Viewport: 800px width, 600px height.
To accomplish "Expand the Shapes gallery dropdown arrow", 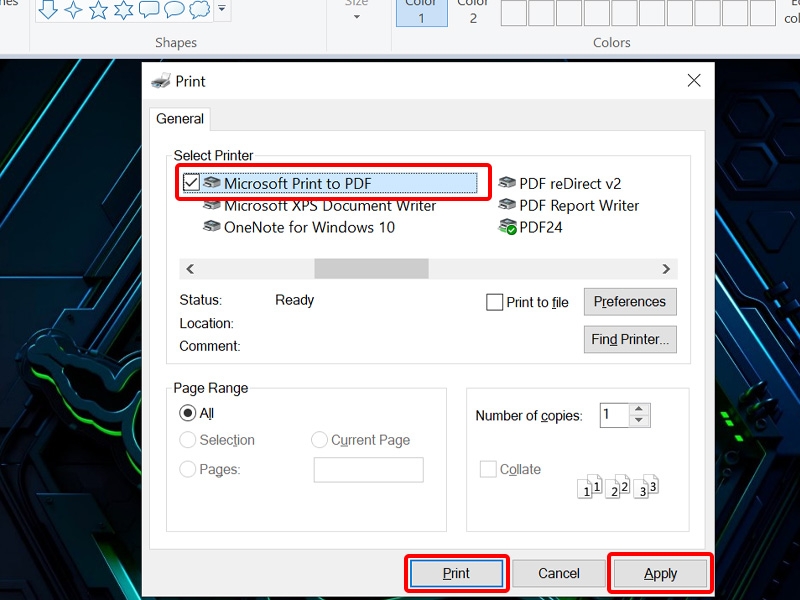I will coord(222,9).
